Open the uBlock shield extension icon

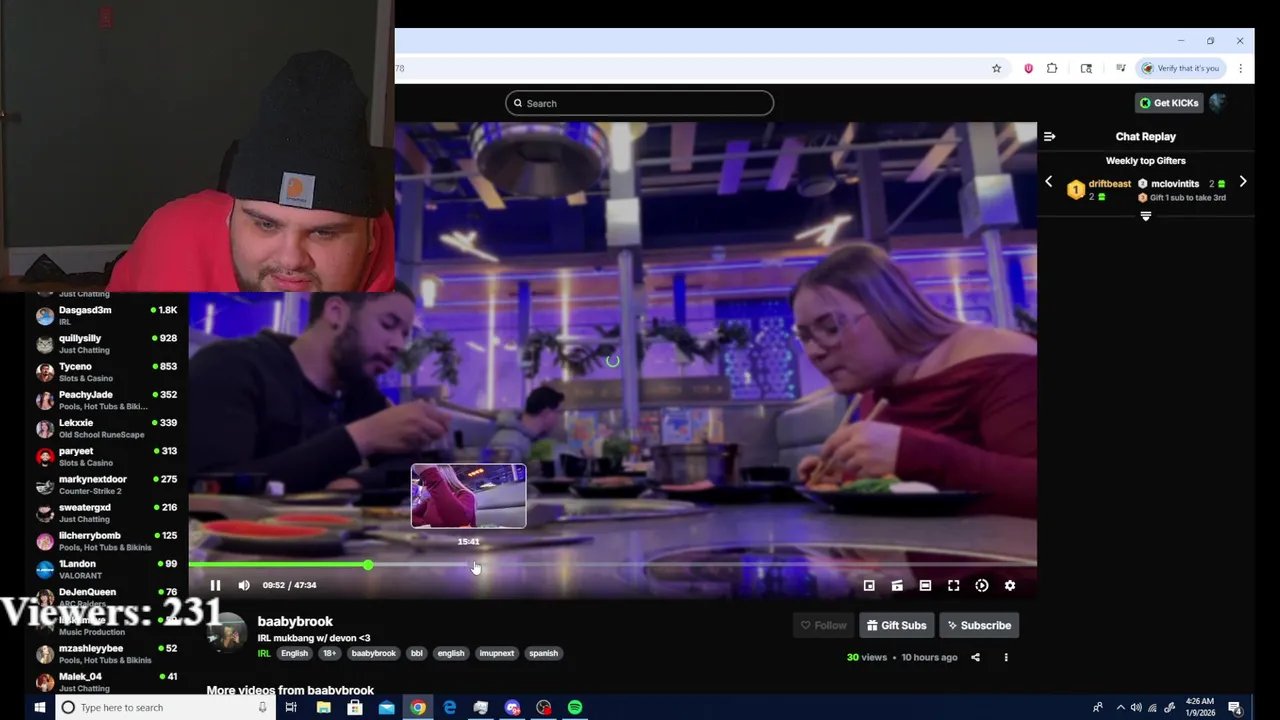coord(1028,68)
